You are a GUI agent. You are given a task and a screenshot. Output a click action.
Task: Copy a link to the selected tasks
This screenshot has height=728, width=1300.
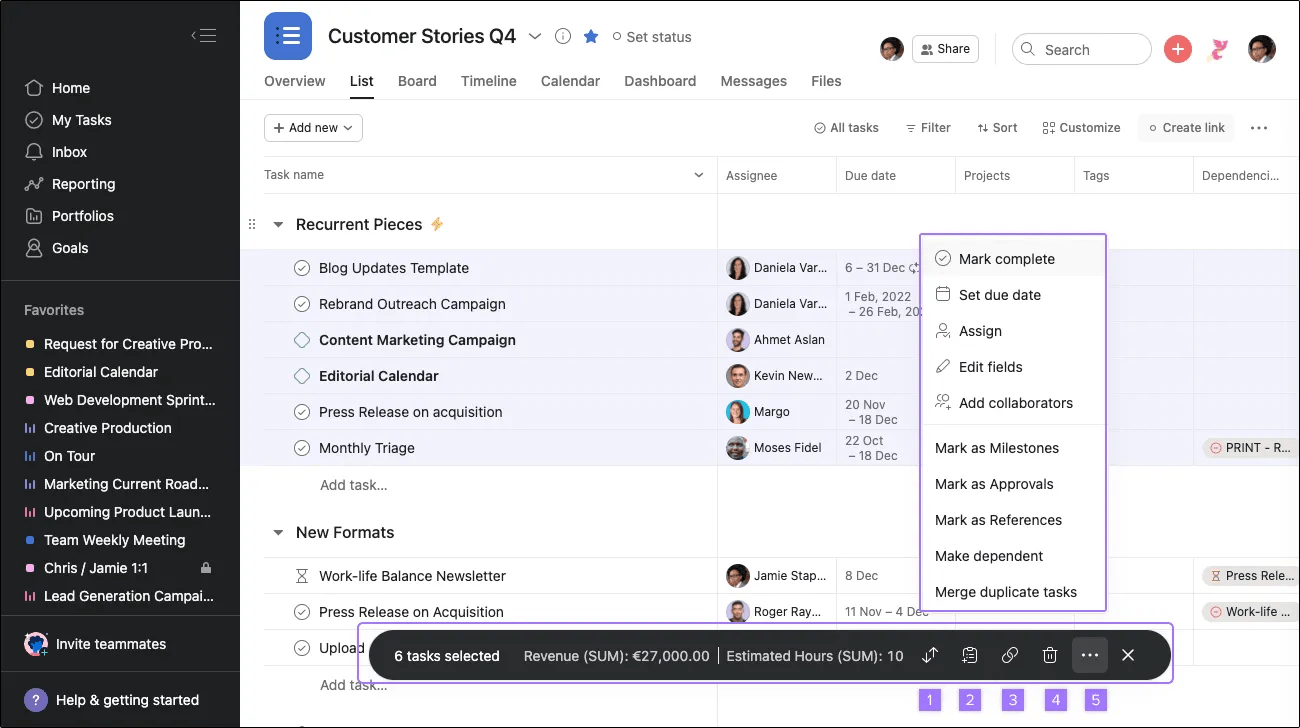[x=1009, y=655]
